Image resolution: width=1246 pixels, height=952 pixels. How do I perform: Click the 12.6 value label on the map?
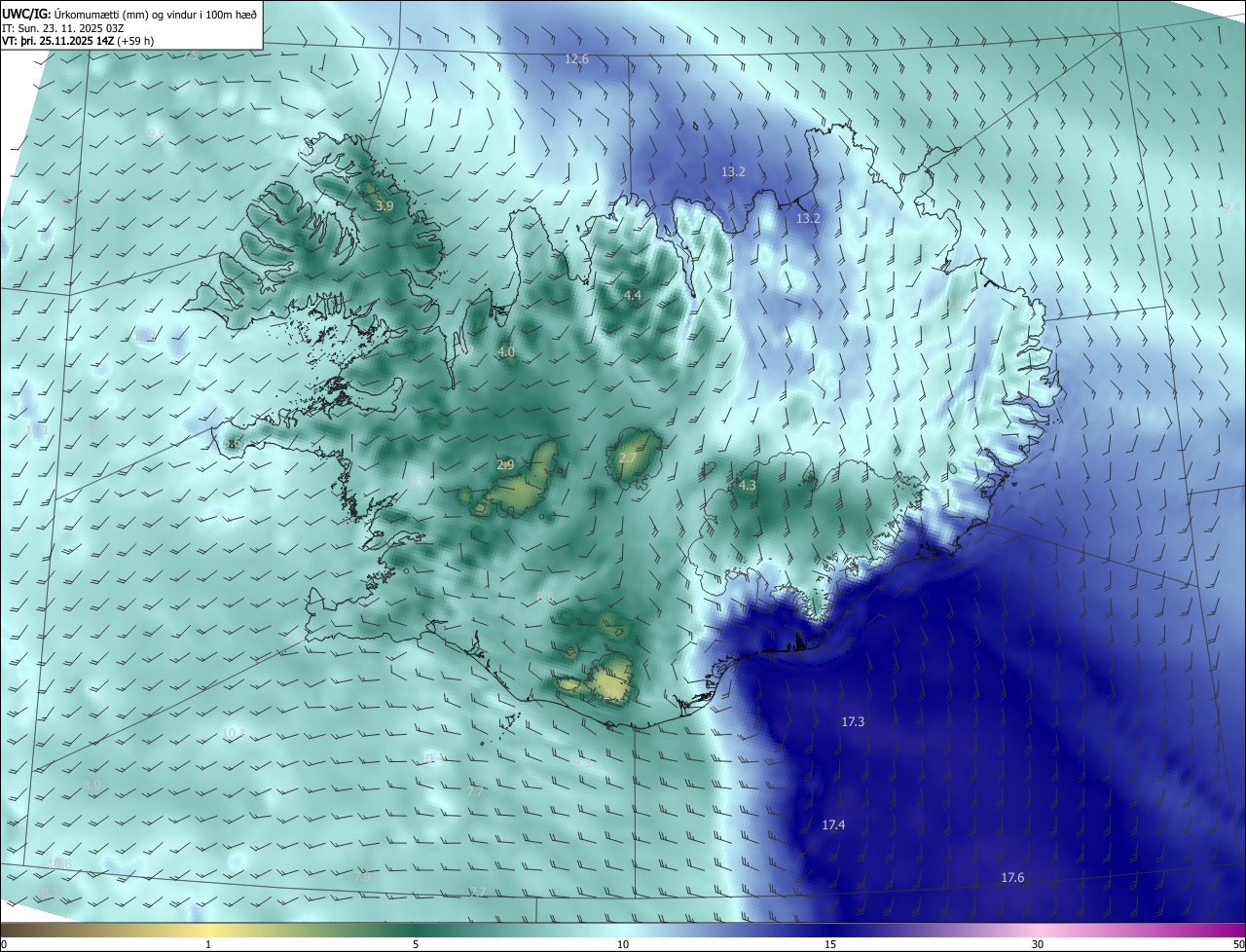pyautogui.click(x=577, y=59)
